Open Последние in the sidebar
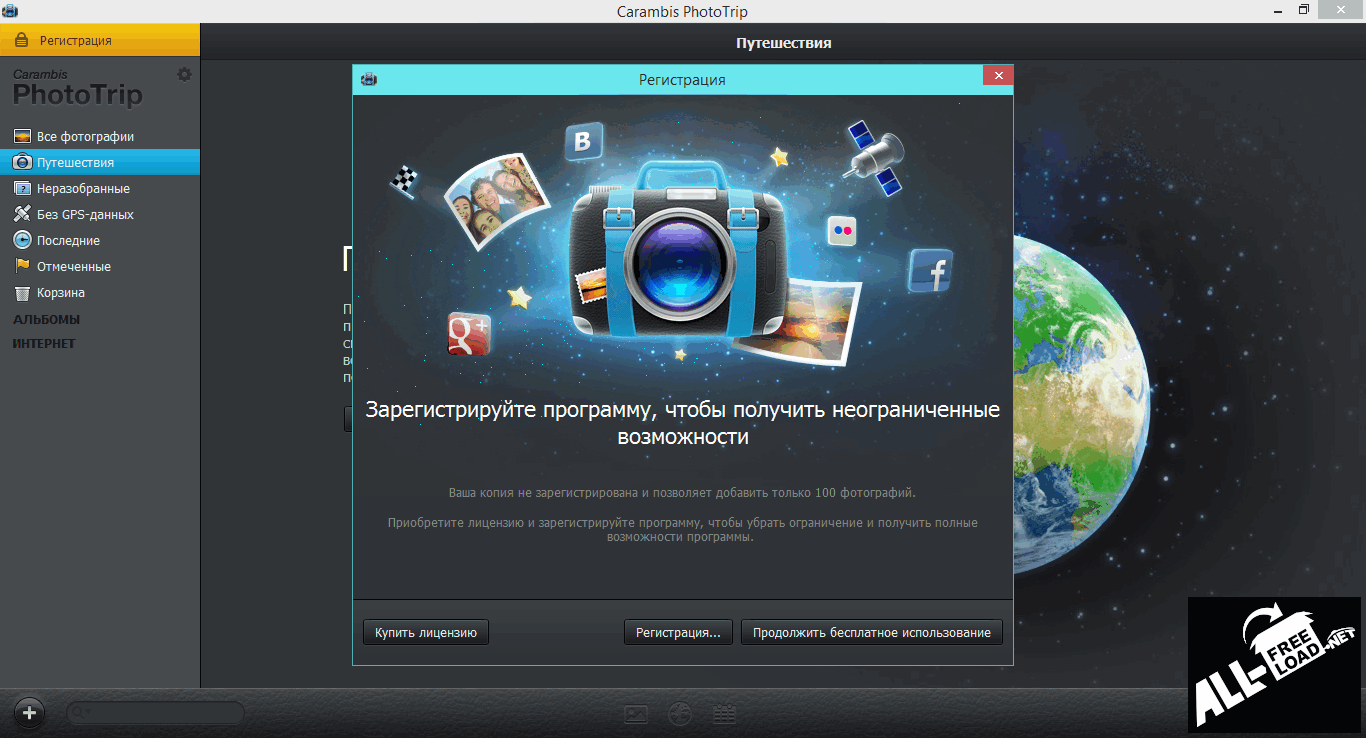Viewport: 1366px width, 738px height. 68,240
